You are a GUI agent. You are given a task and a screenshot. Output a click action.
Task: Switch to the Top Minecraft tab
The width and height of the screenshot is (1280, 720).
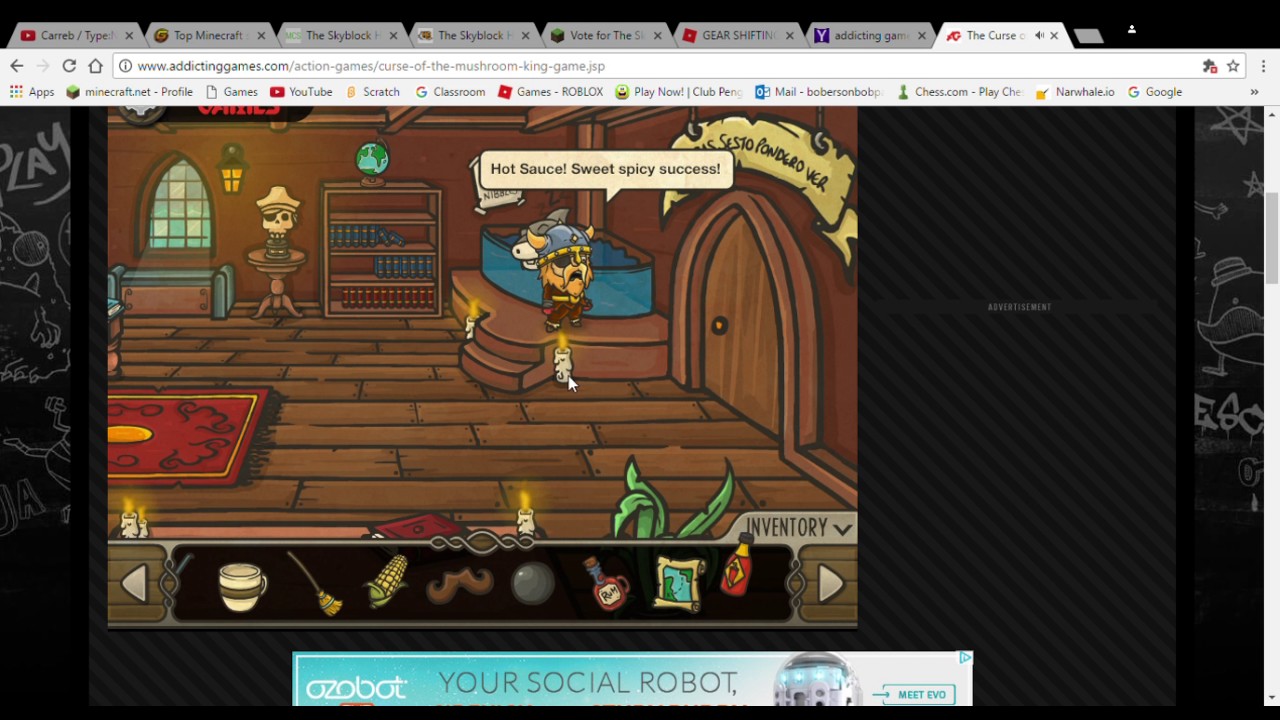(x=207, y=35)
